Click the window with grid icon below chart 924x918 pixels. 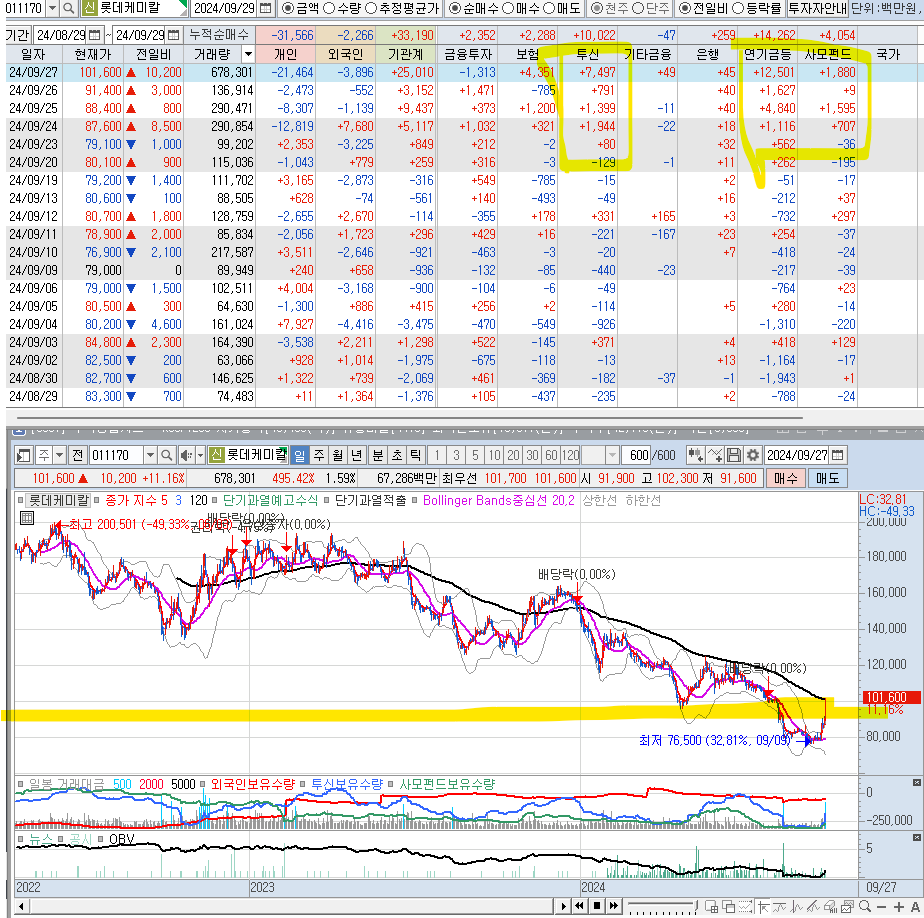[711, 906]
